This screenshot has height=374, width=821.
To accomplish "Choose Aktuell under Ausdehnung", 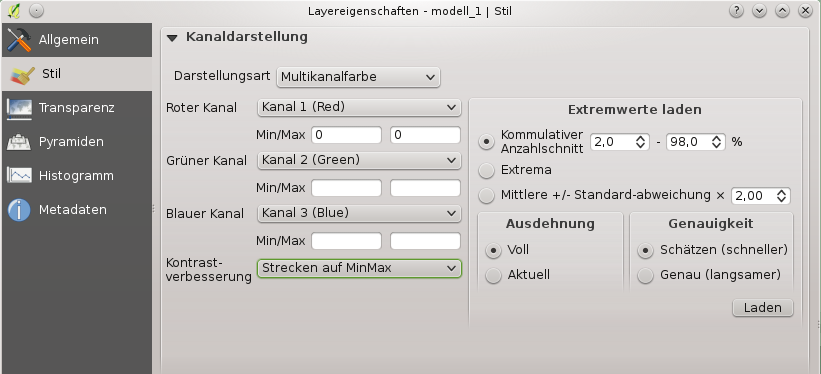I will [x=493, y=275].
